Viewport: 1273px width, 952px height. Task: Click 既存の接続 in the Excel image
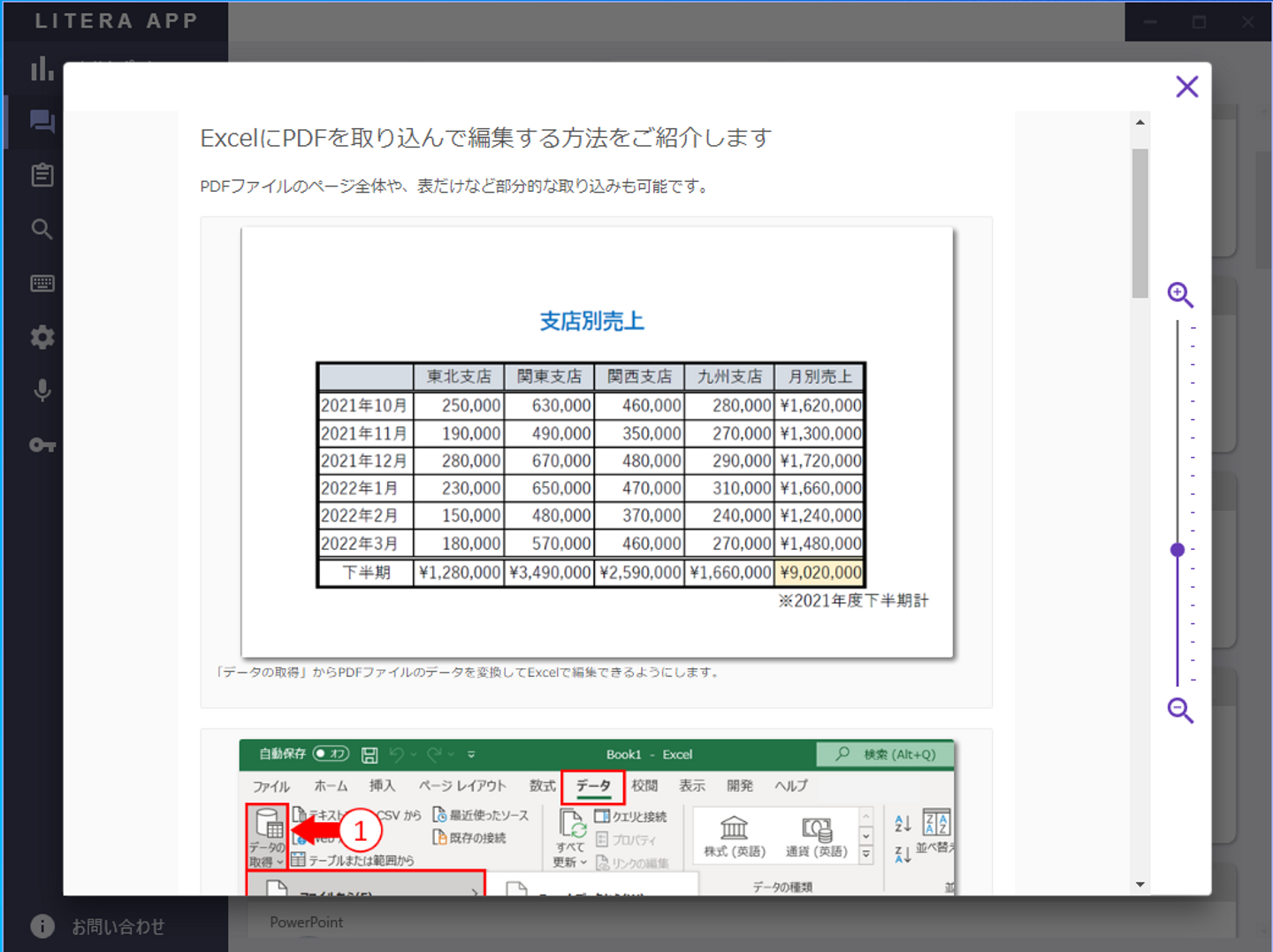469,838
